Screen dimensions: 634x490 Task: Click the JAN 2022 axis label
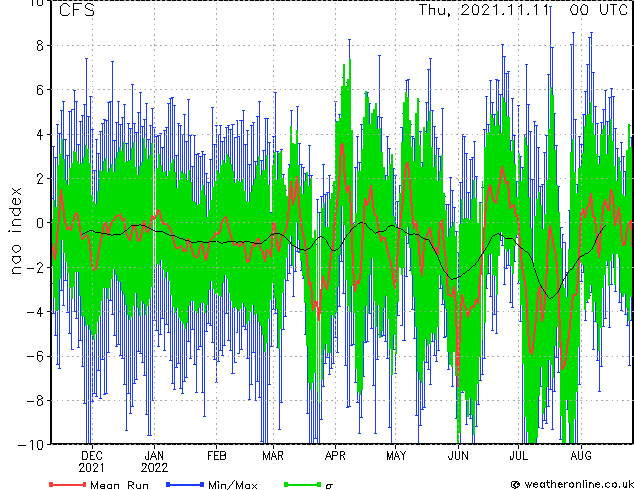(x=154, y=462)
